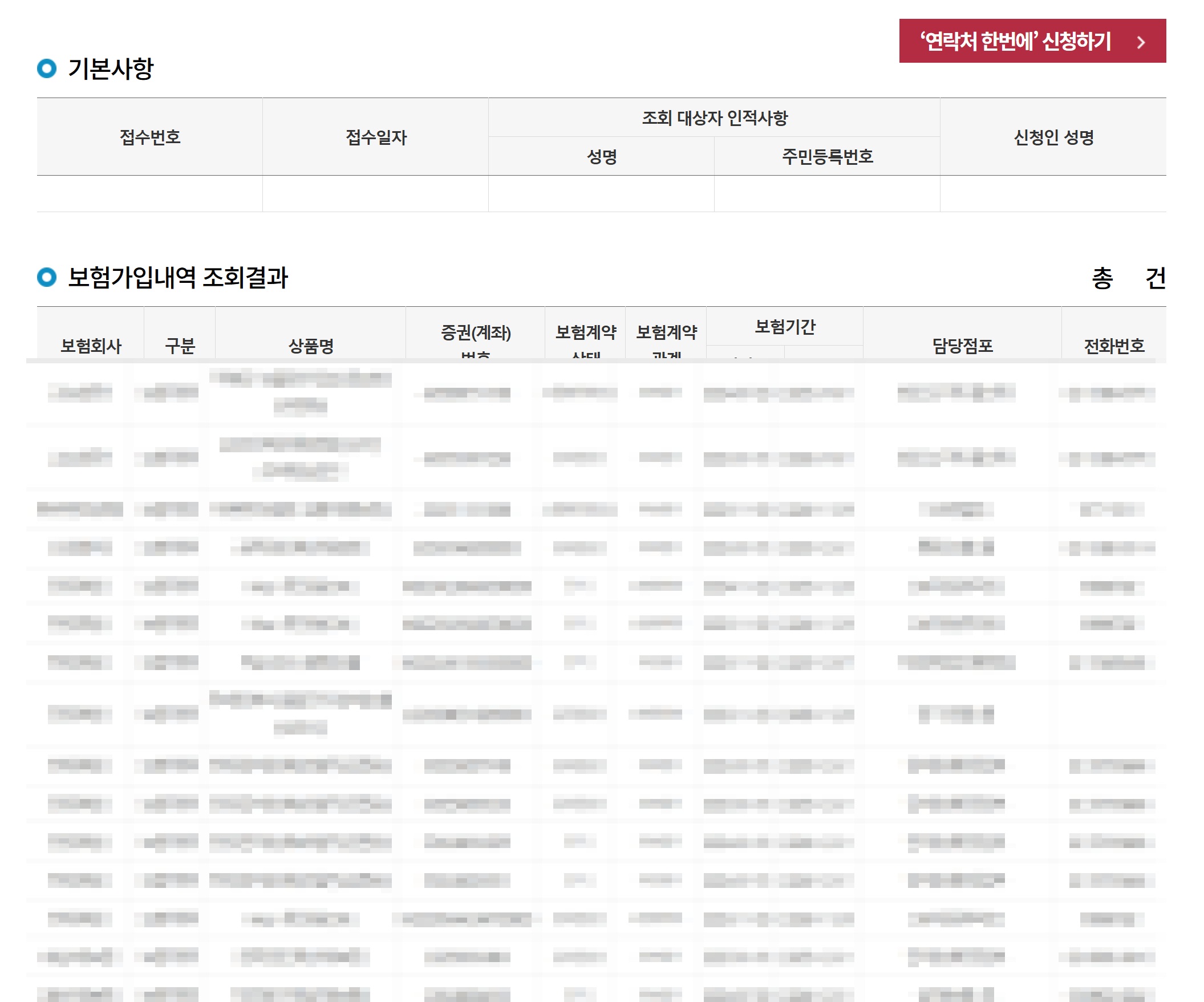Image resolution: width=1204 pixels, height=1002 pixels.
Task: Click the blue circle icon beside 기본사항
Action: (47, 69)
